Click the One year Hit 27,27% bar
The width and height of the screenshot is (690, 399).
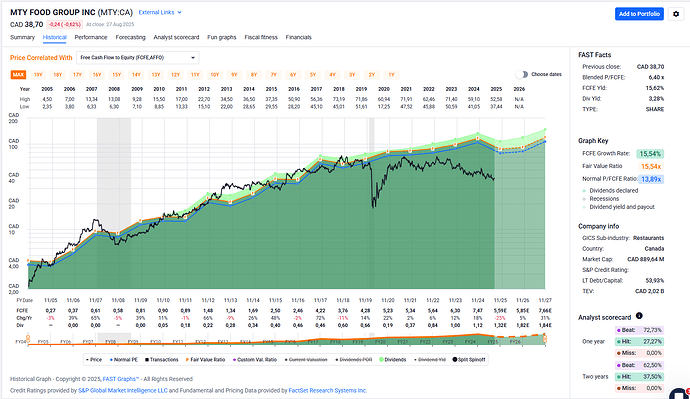[x=639, y=341]
